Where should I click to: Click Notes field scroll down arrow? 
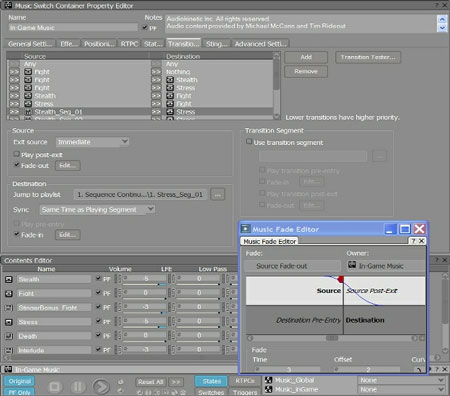[x=442, y=28]
